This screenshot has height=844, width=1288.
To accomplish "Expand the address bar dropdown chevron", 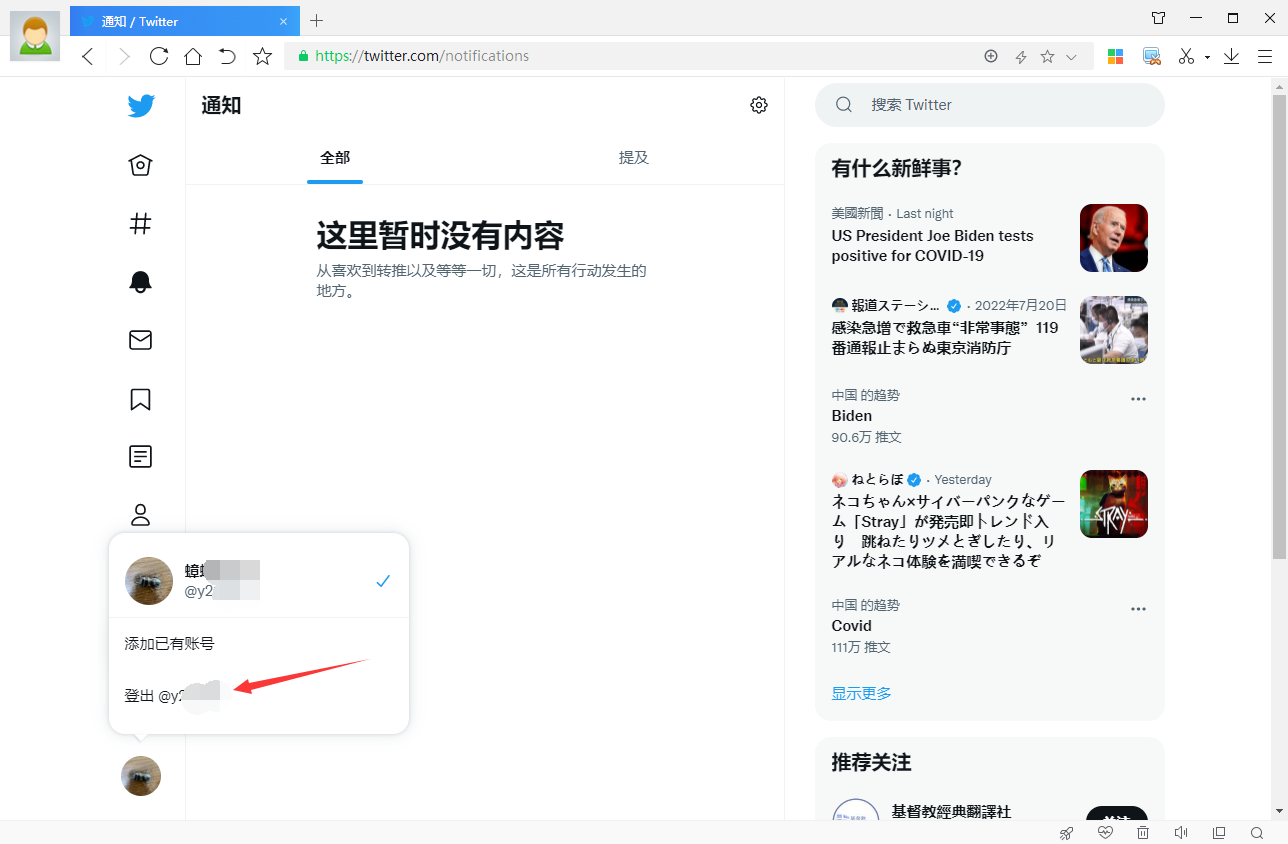I will click(1072, 57).
